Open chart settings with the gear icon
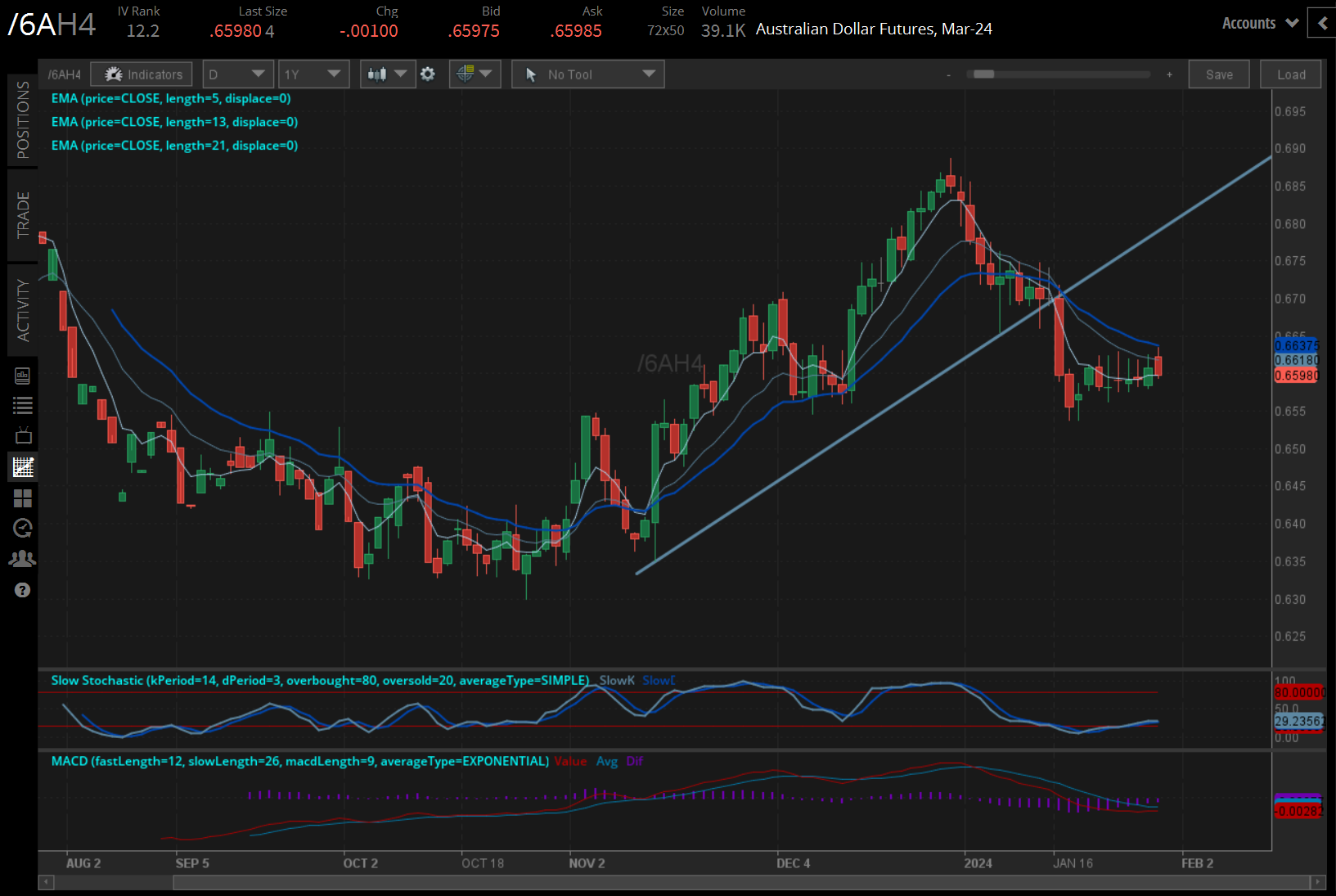 (428, 74)
